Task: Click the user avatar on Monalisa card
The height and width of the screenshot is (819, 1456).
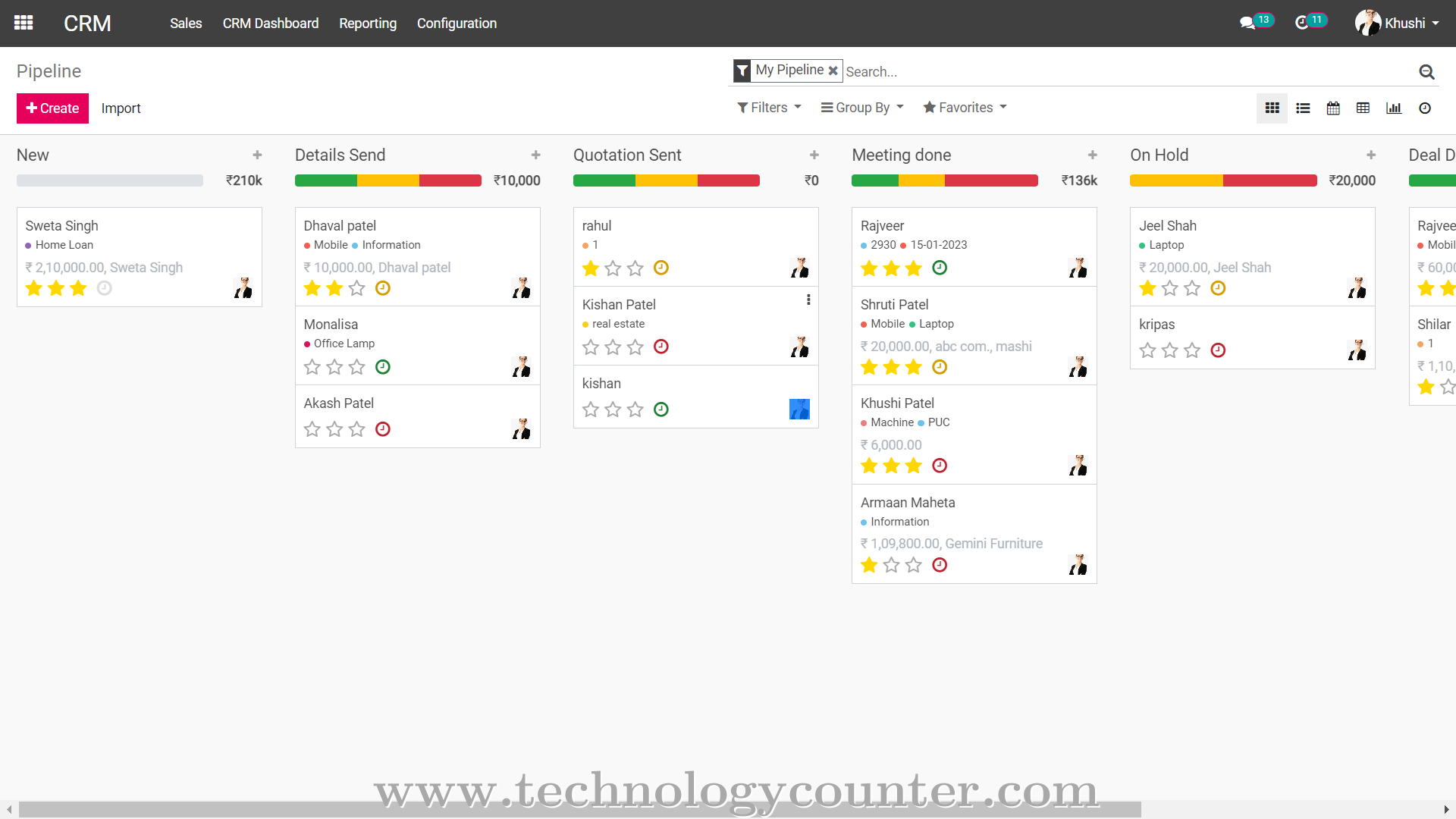Action: coord(521,367)
